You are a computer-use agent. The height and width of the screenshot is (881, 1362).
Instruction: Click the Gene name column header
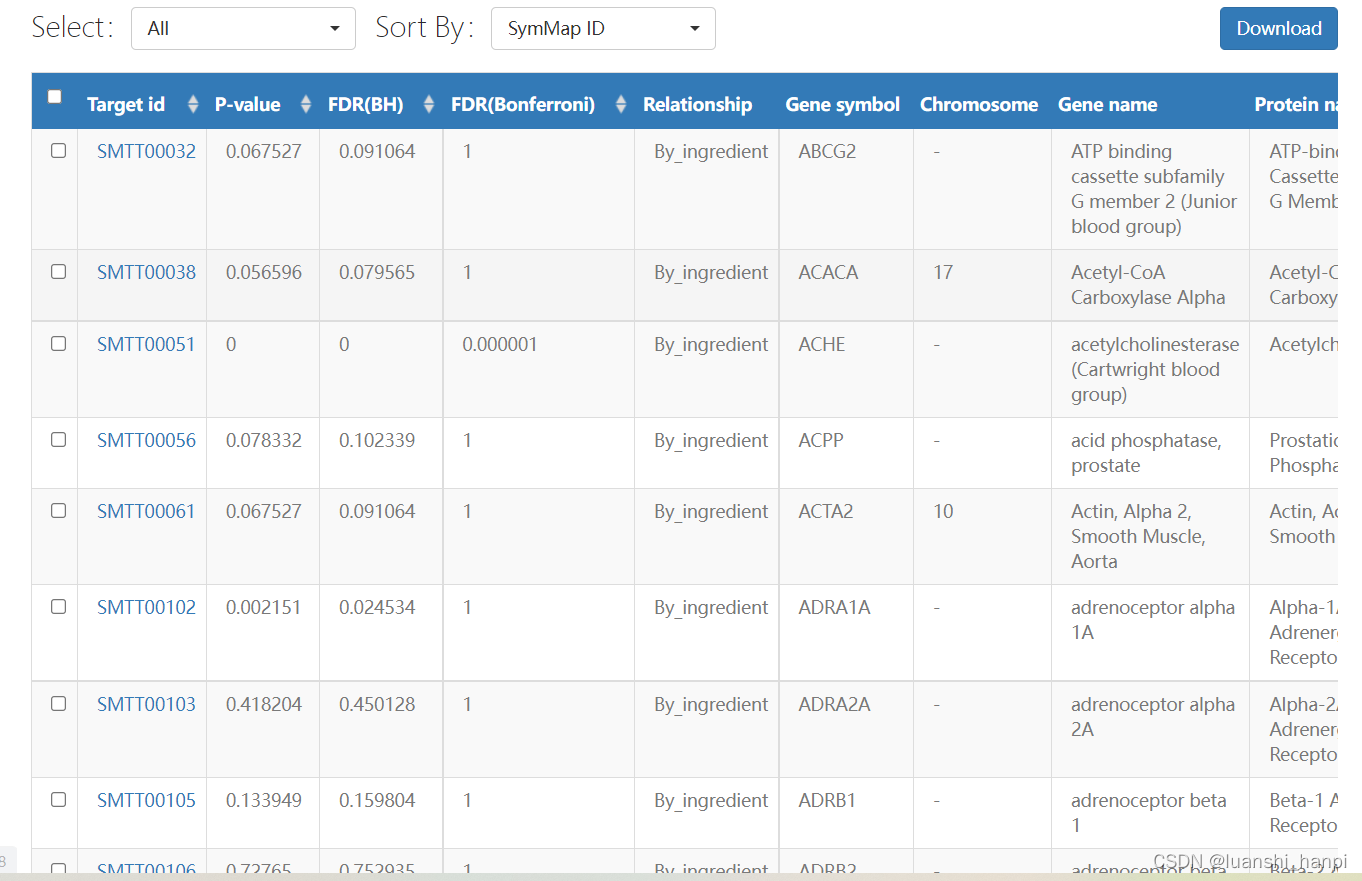[1107, 104]
